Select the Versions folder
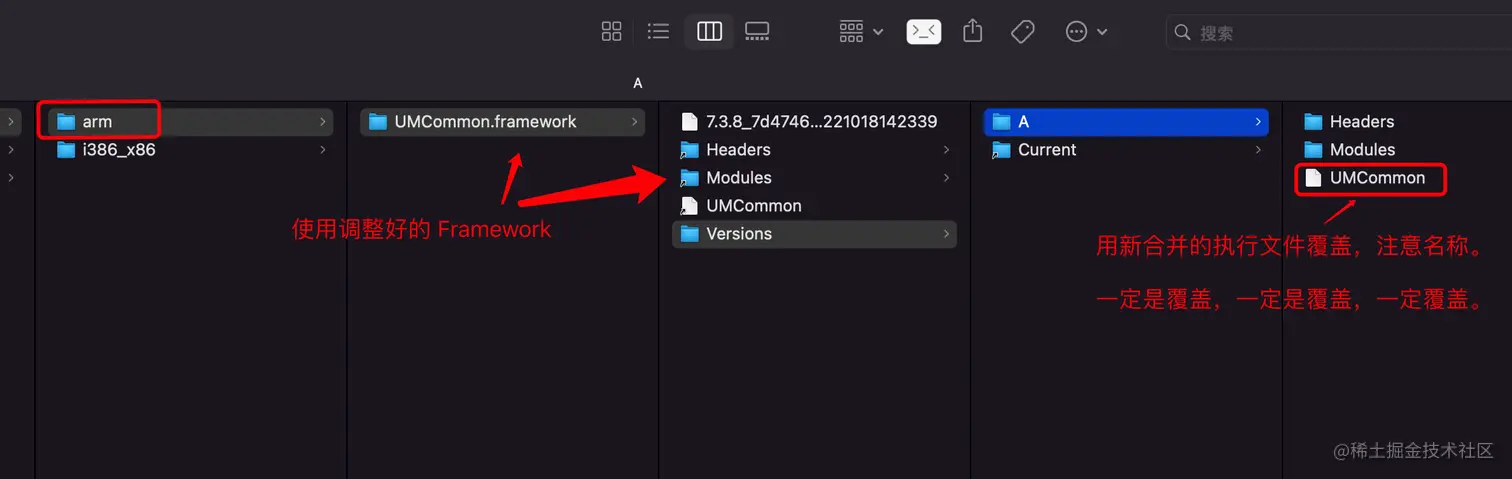Screen dimensions: 1512x479 (815, 234)
